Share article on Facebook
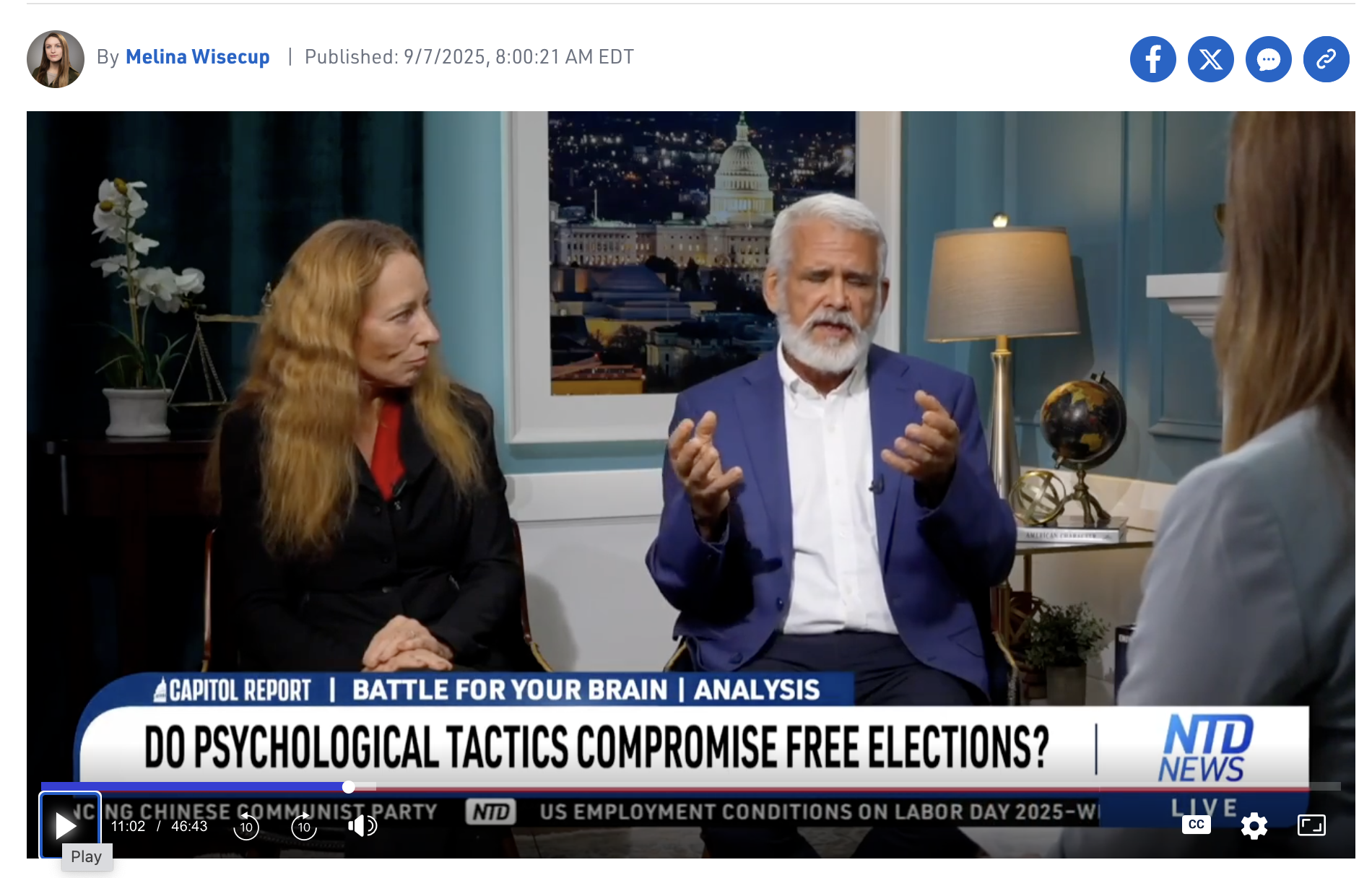This screenshot has height=878, width=1372. coord(1152,59)
